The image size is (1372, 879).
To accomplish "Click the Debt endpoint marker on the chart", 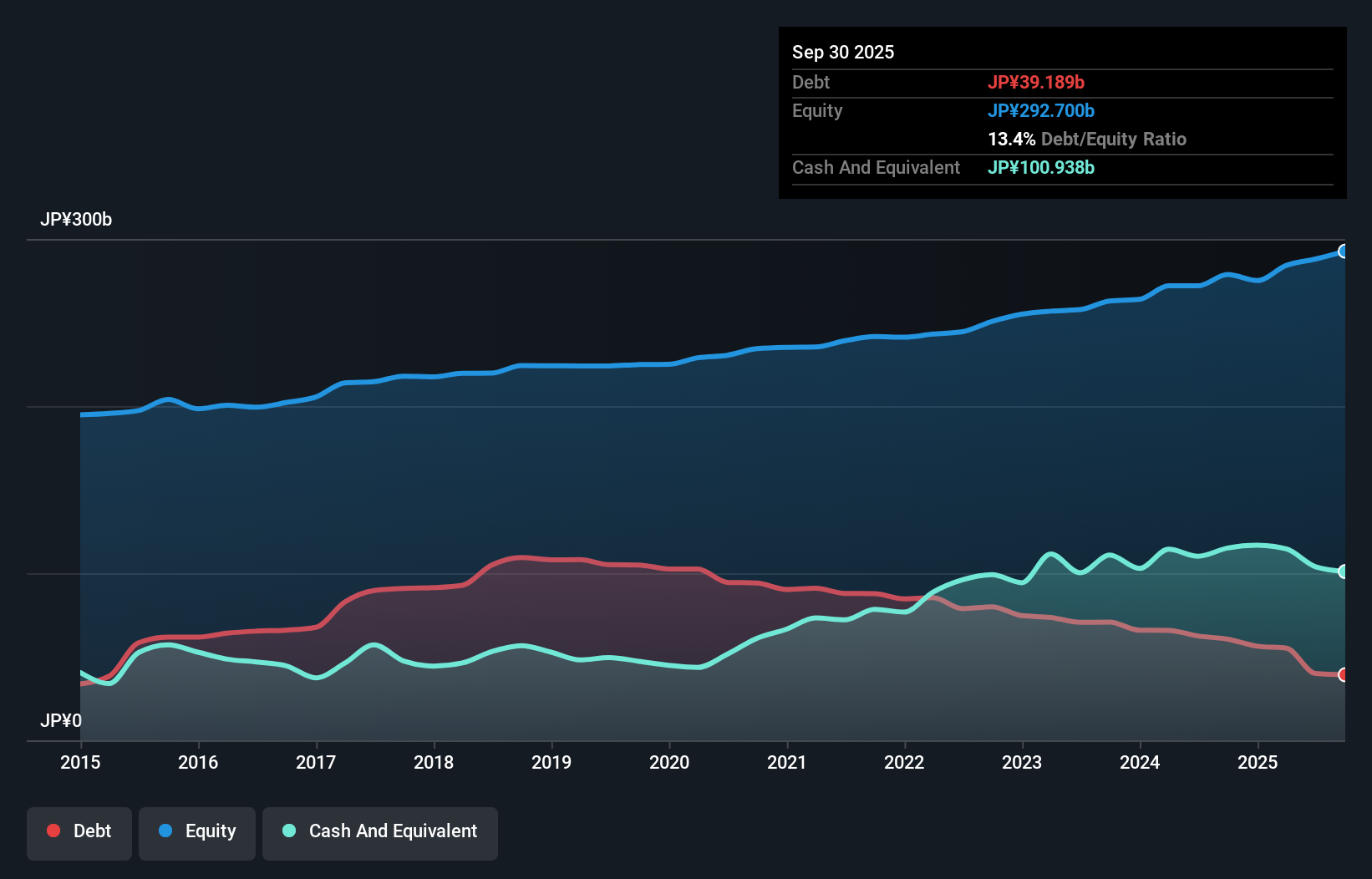I will (1344, 673).
